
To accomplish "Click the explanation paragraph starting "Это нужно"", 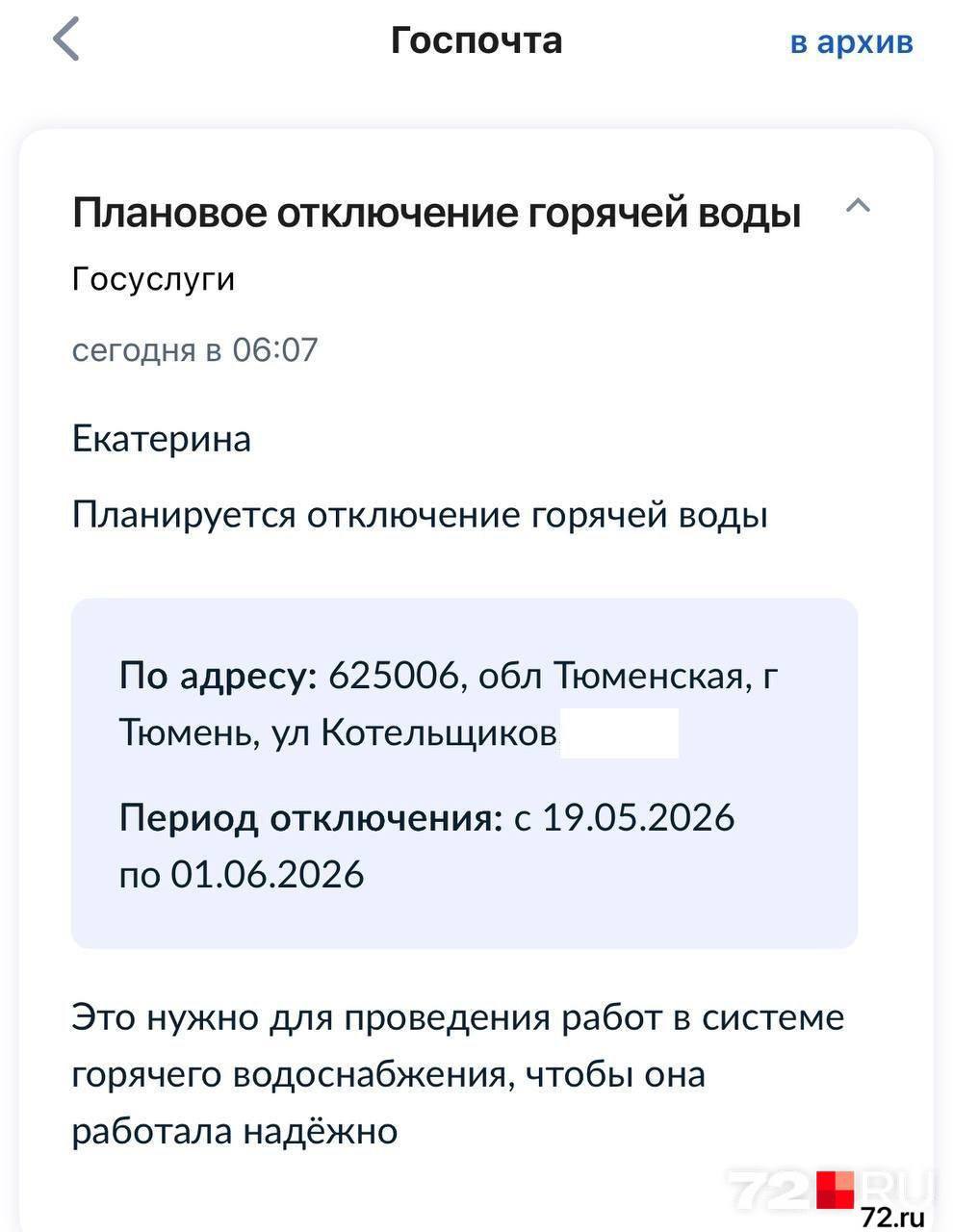I will [457, 1073].
